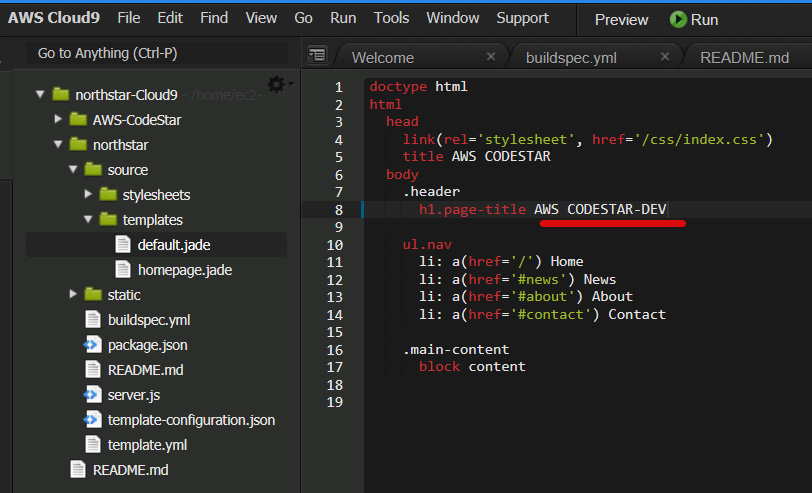
Task: Open the Go menu
Action: [x=303, y=18]
